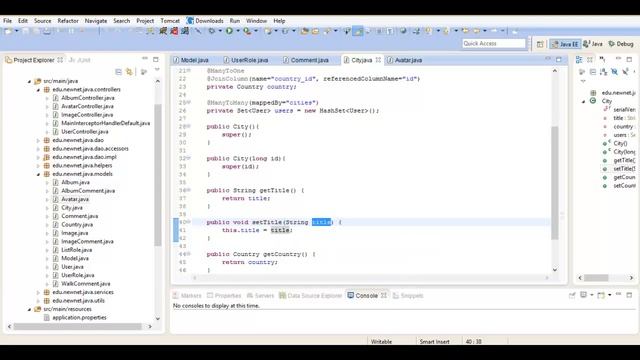
Task: Click the Open Perspective icon
Action: [540, 44]
